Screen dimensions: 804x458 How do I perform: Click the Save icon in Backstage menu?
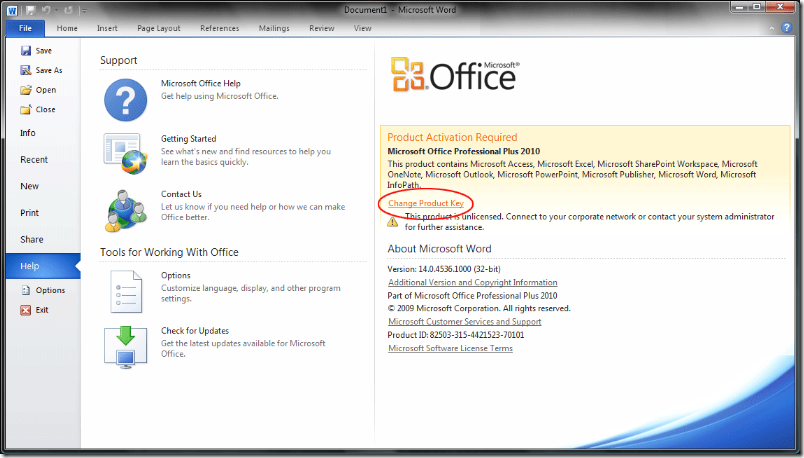[x=26, y=50]
